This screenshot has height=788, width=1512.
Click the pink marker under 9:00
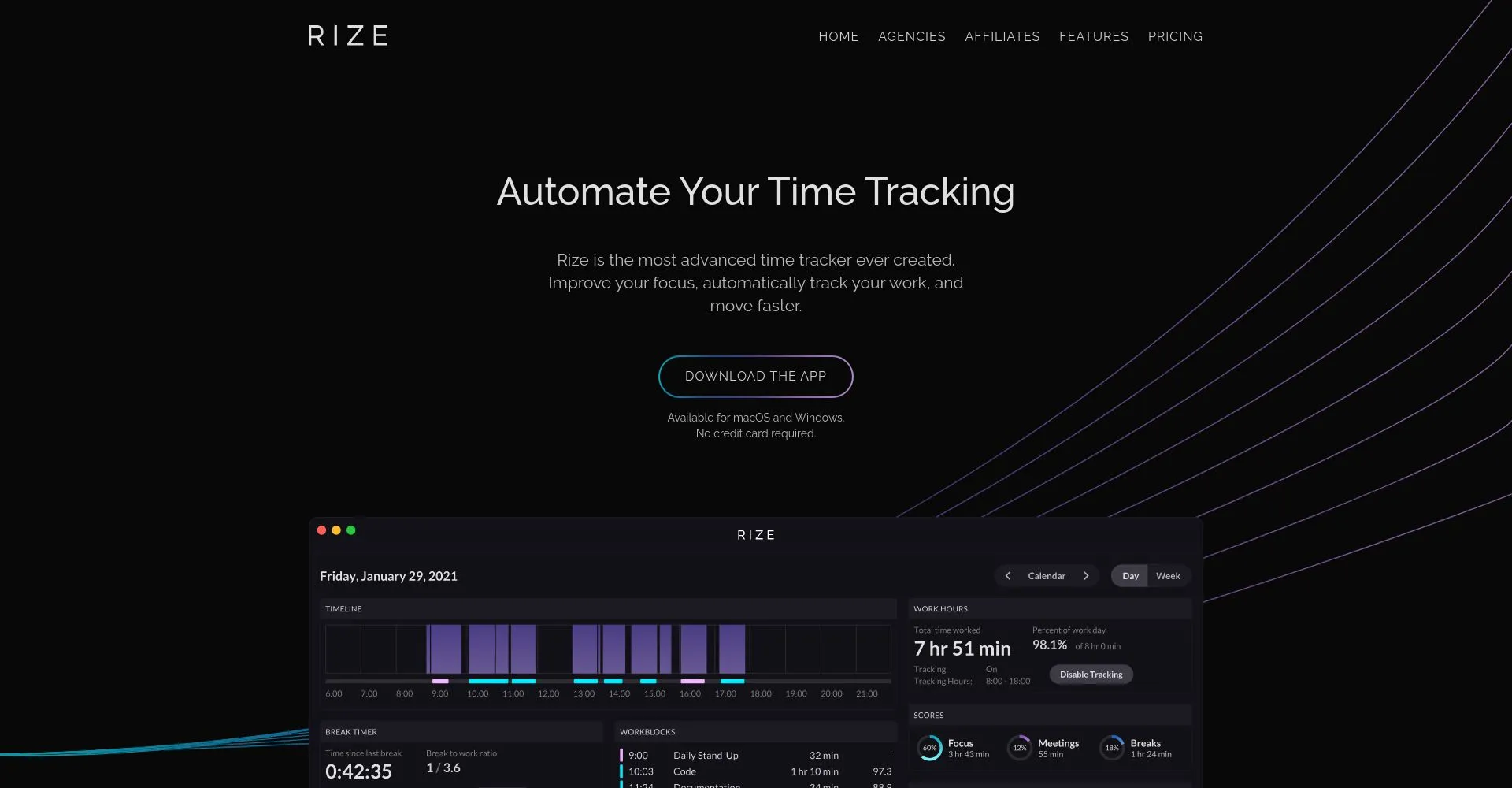(x=440, y=681)
